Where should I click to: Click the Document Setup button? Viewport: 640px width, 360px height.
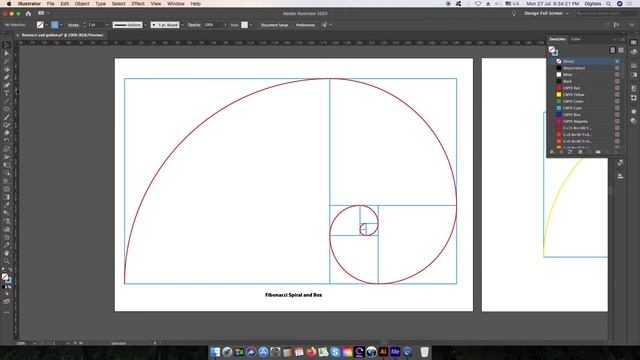pos(274,25)
